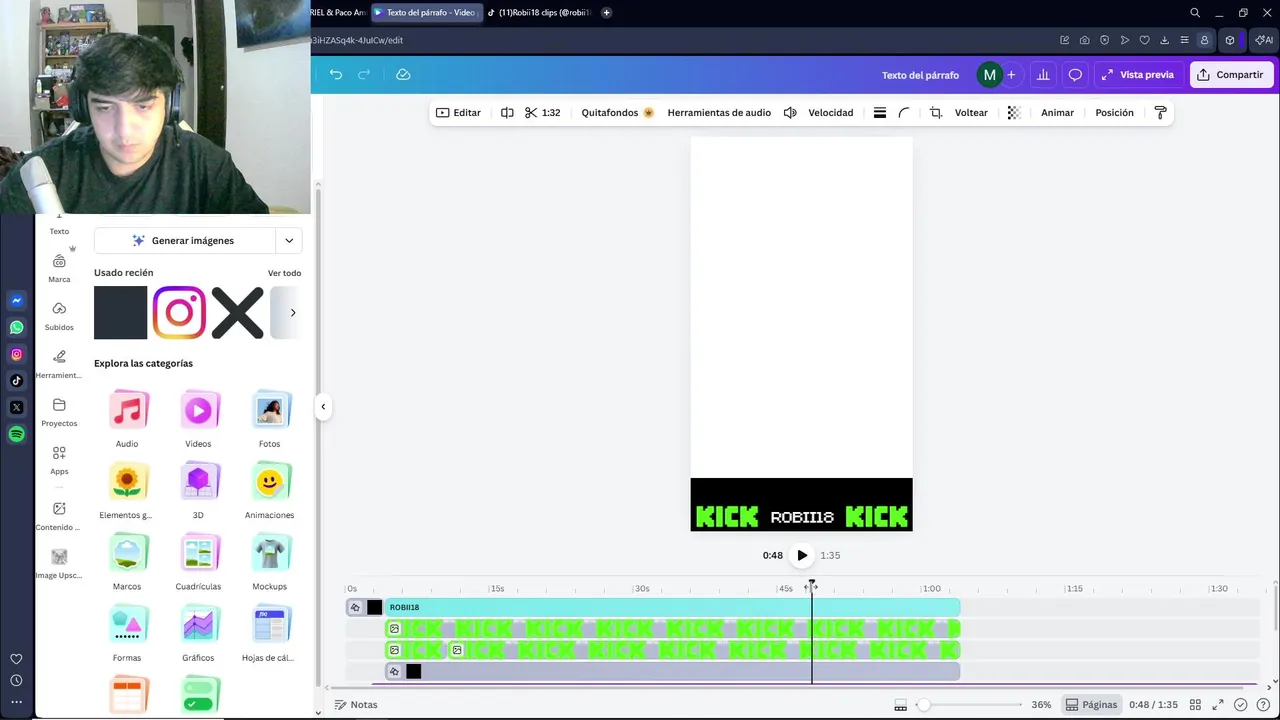Screen dimensions: 1280x720
Task: Open Messenger in browser sidebar
Action: [16, 300]
